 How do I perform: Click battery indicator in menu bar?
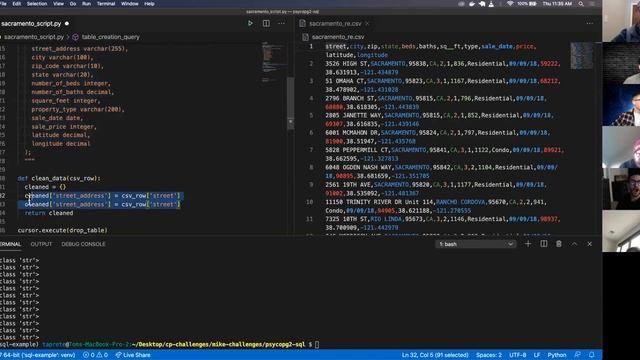click(527, 4)
